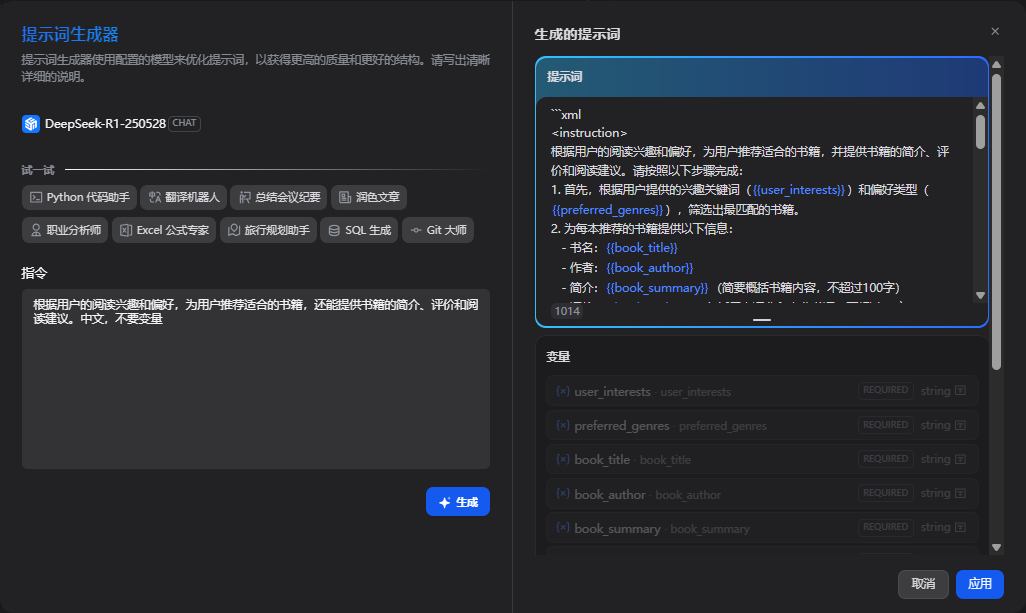Click the commit icon on Git 大师
The height and width of the screenshot is (613, 1026).
tap(416, 230)
